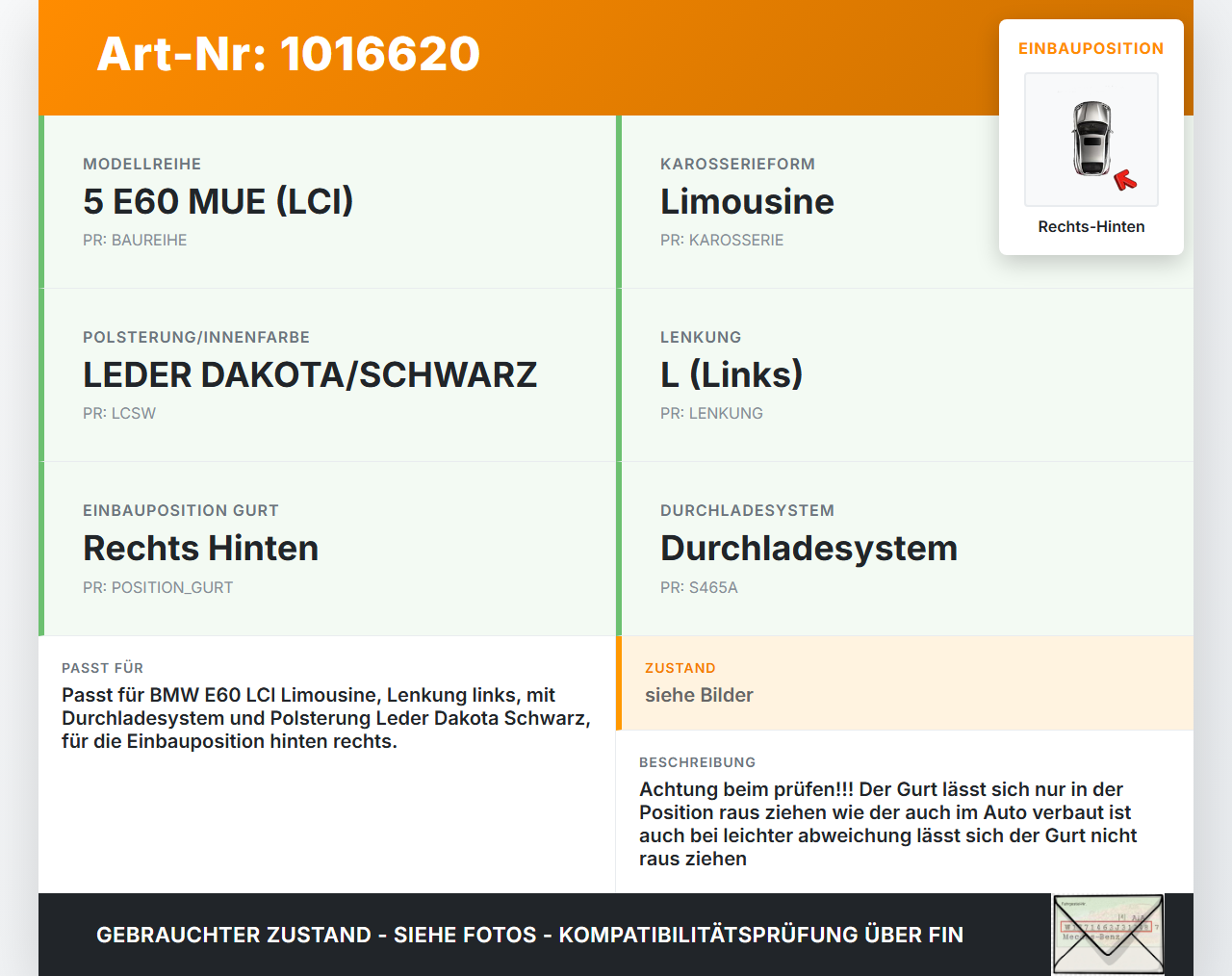The image size is (1232, 976).
Task: Click the ZUSTAND siehe Bilder box
Action: (x=905, y=682)
